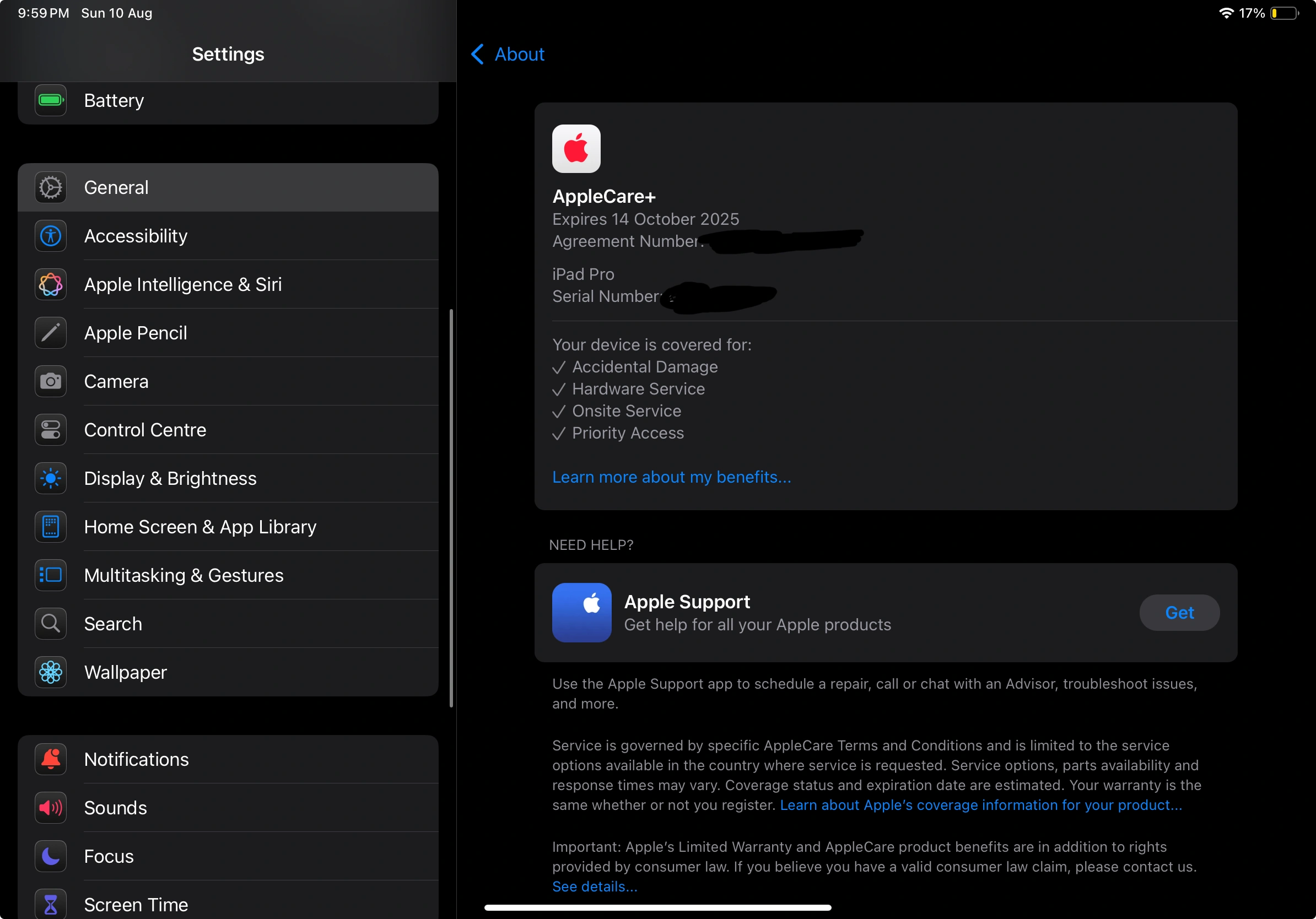
Task: Tap the AppleCare+ red Apple logo
Action: point(576,148)
